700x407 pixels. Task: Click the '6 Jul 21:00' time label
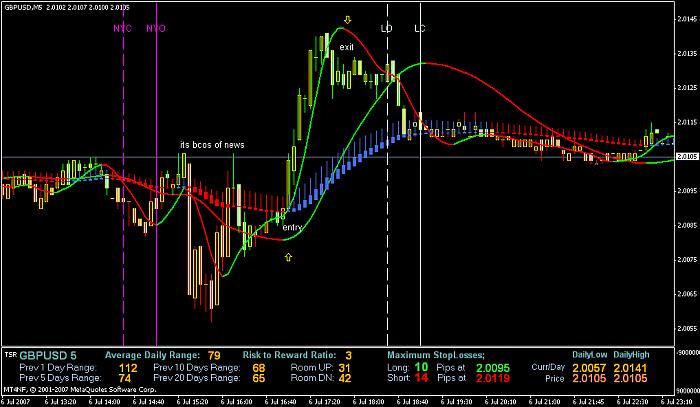tap(543, 402)
